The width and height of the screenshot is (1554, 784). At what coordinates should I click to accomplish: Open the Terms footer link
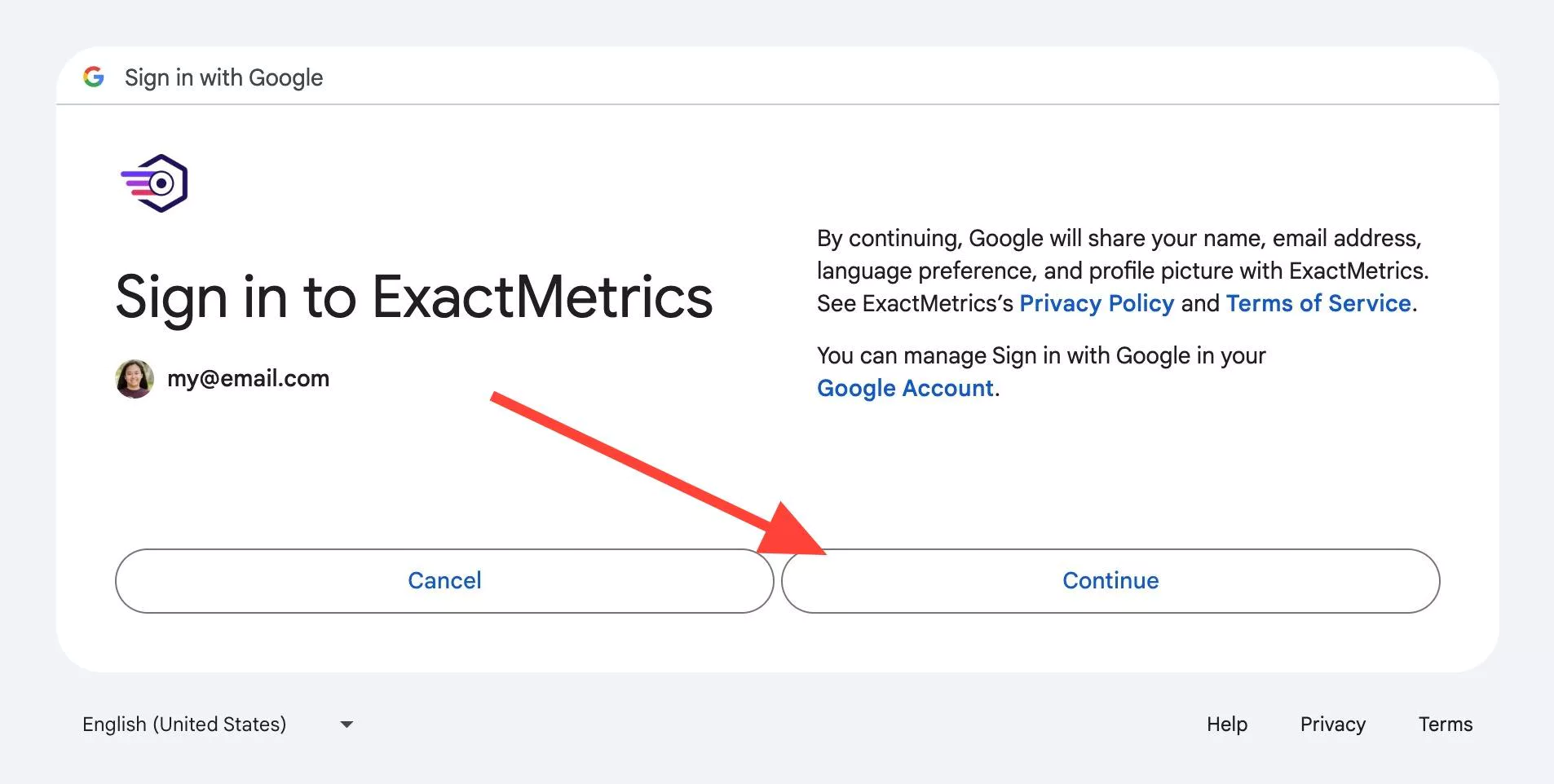click(x=1446, y=725)
